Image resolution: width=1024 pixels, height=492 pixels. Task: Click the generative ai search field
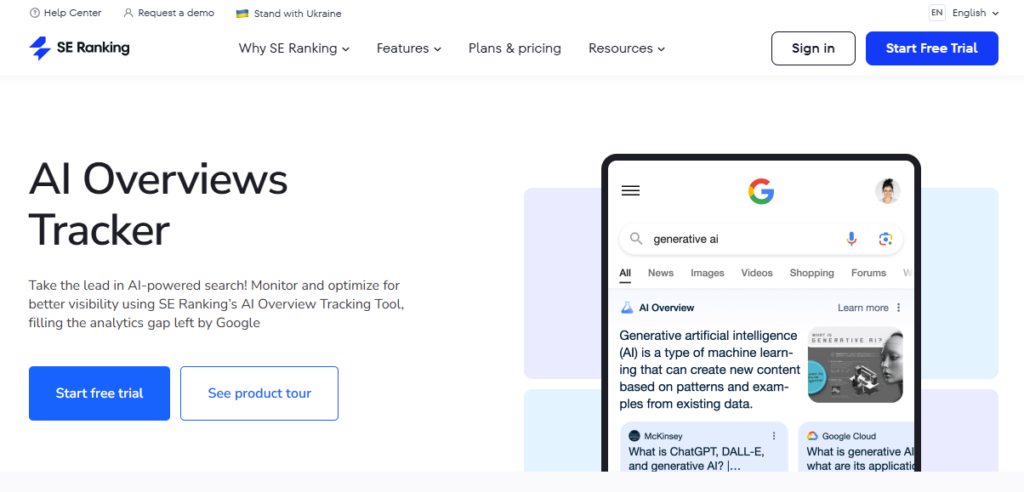pos(761,239)
